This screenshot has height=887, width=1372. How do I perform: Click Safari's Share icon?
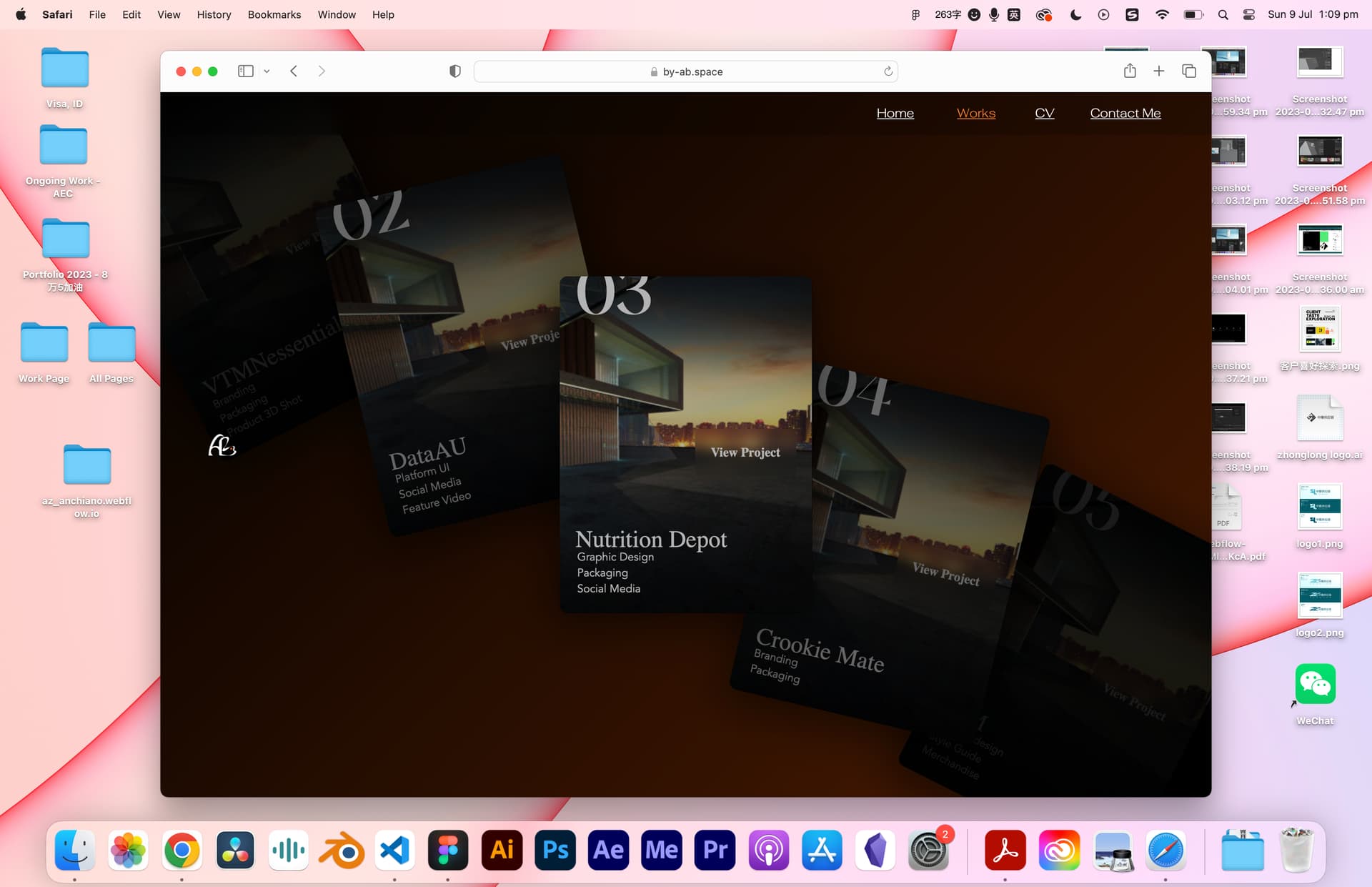[x=1130, y=71]
